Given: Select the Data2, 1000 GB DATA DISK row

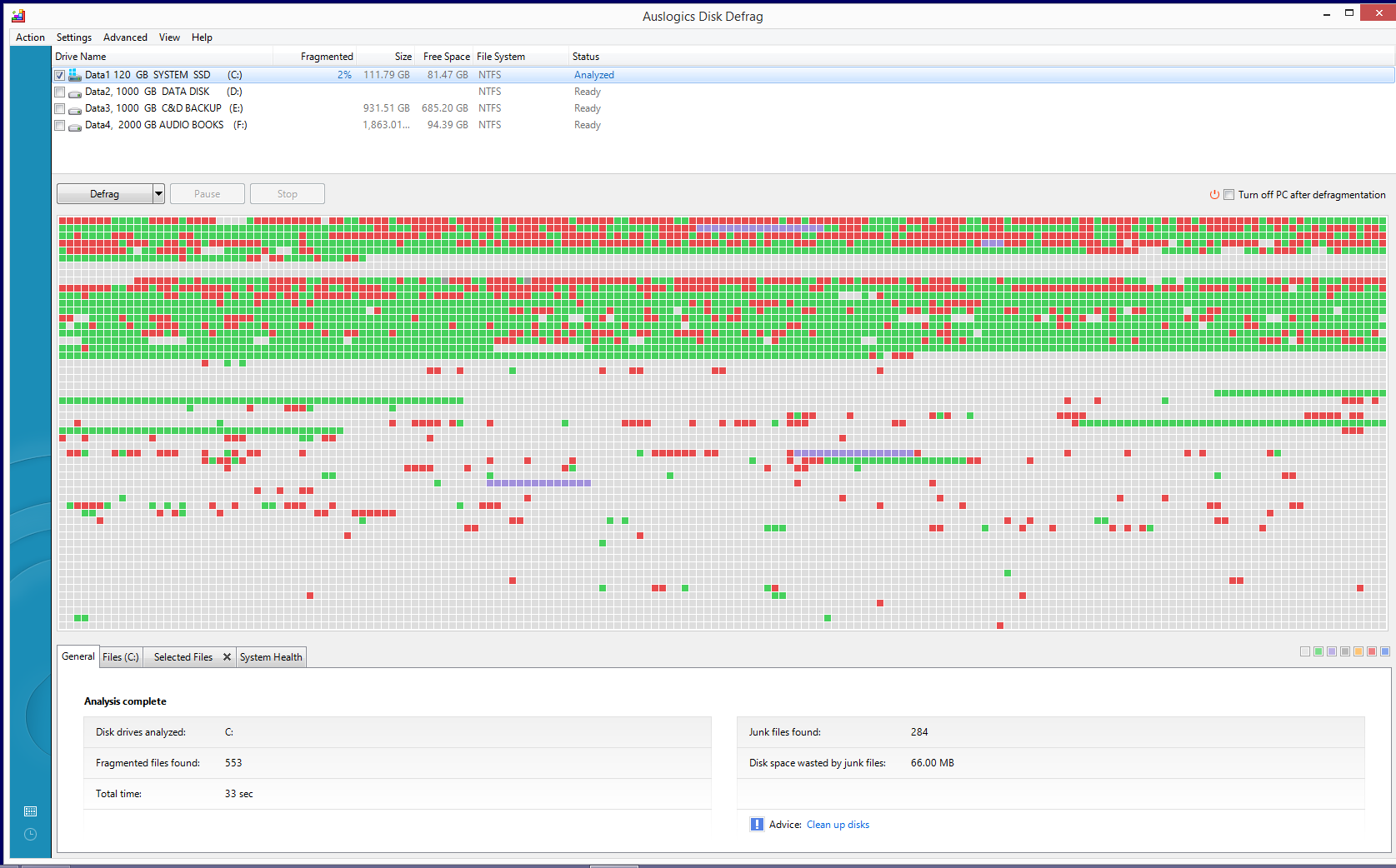Looking at the screenshot, I should [x=723, y=92].
